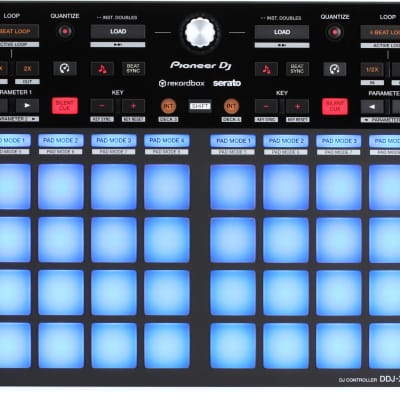400x400 pixels.
Task: Strike second-row pad under right deck PAD MODE 3
Action: coord(339,240)
